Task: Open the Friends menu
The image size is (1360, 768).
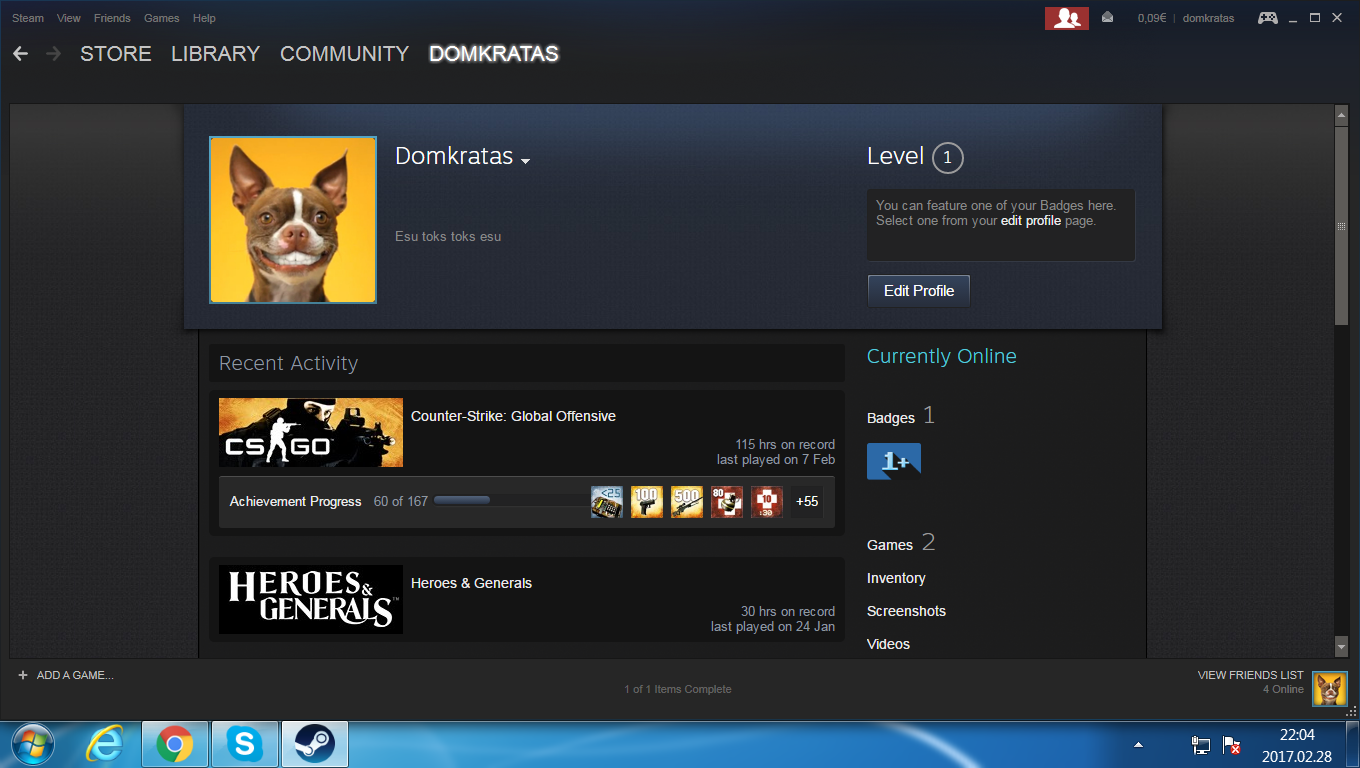Action: 112,18
